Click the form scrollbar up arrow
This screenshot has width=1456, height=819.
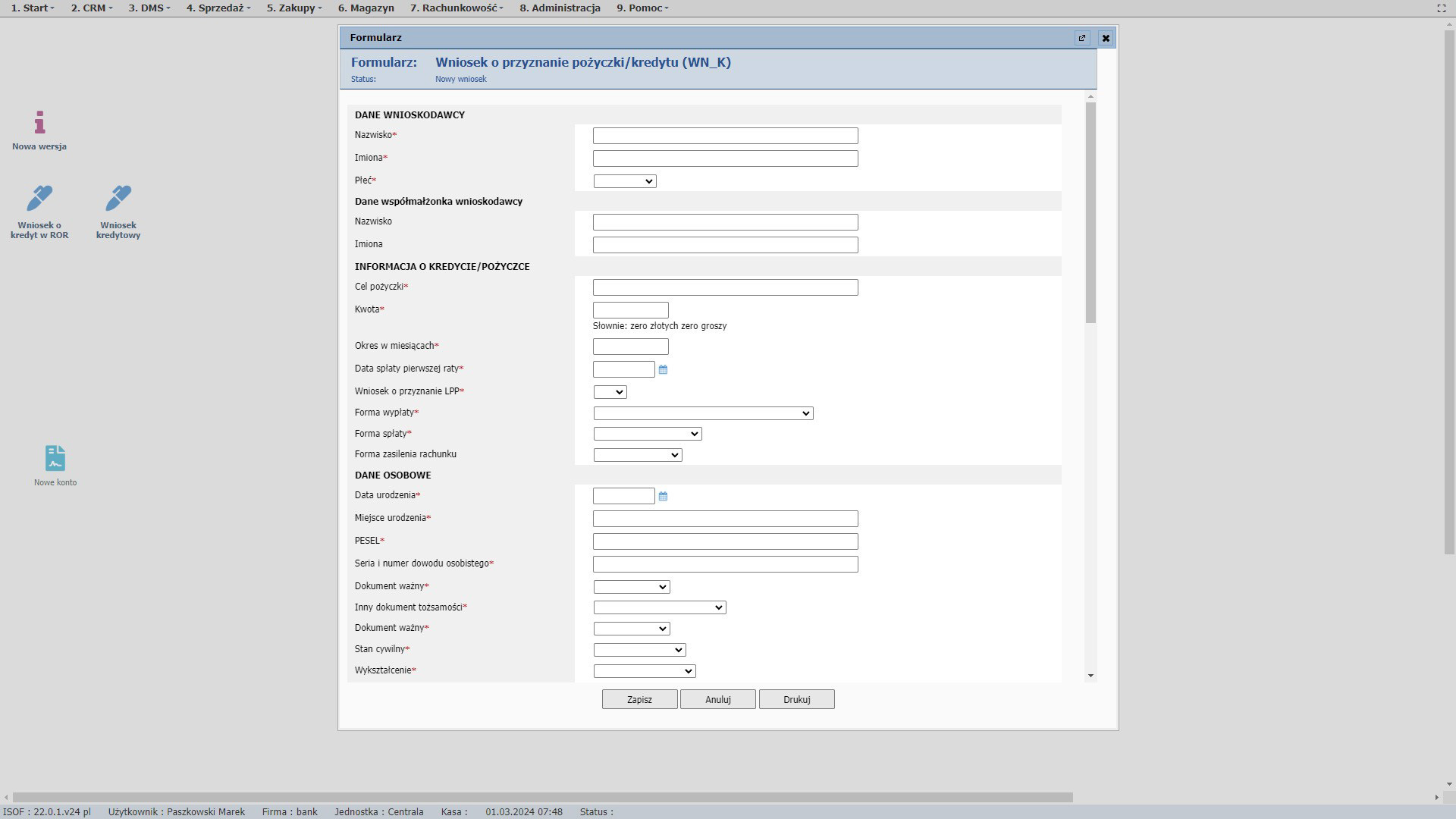[1090, 96]
